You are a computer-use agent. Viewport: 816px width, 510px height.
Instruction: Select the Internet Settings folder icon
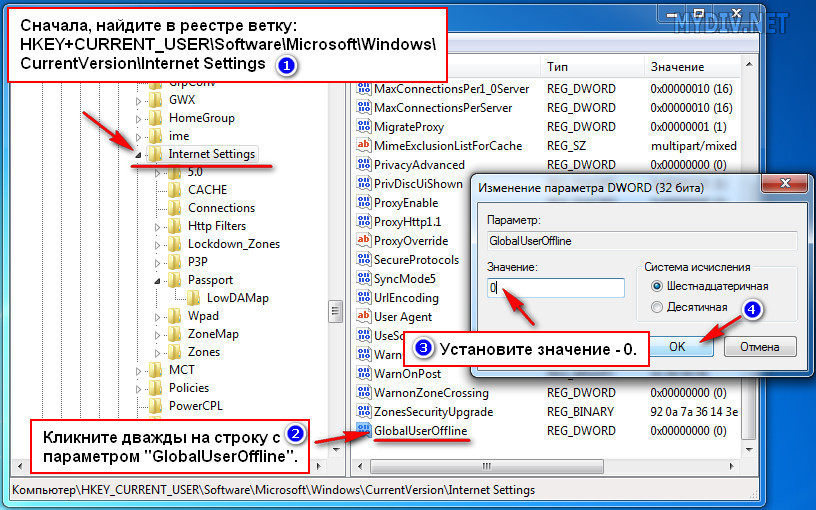(x=155, y=154)
